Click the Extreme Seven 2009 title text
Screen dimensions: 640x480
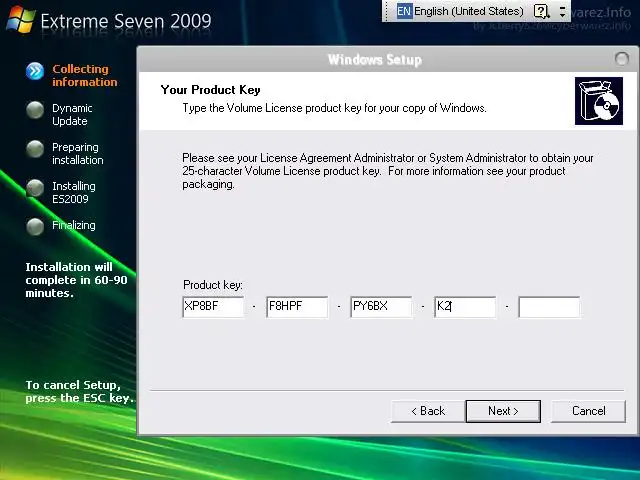pos(126,21)
